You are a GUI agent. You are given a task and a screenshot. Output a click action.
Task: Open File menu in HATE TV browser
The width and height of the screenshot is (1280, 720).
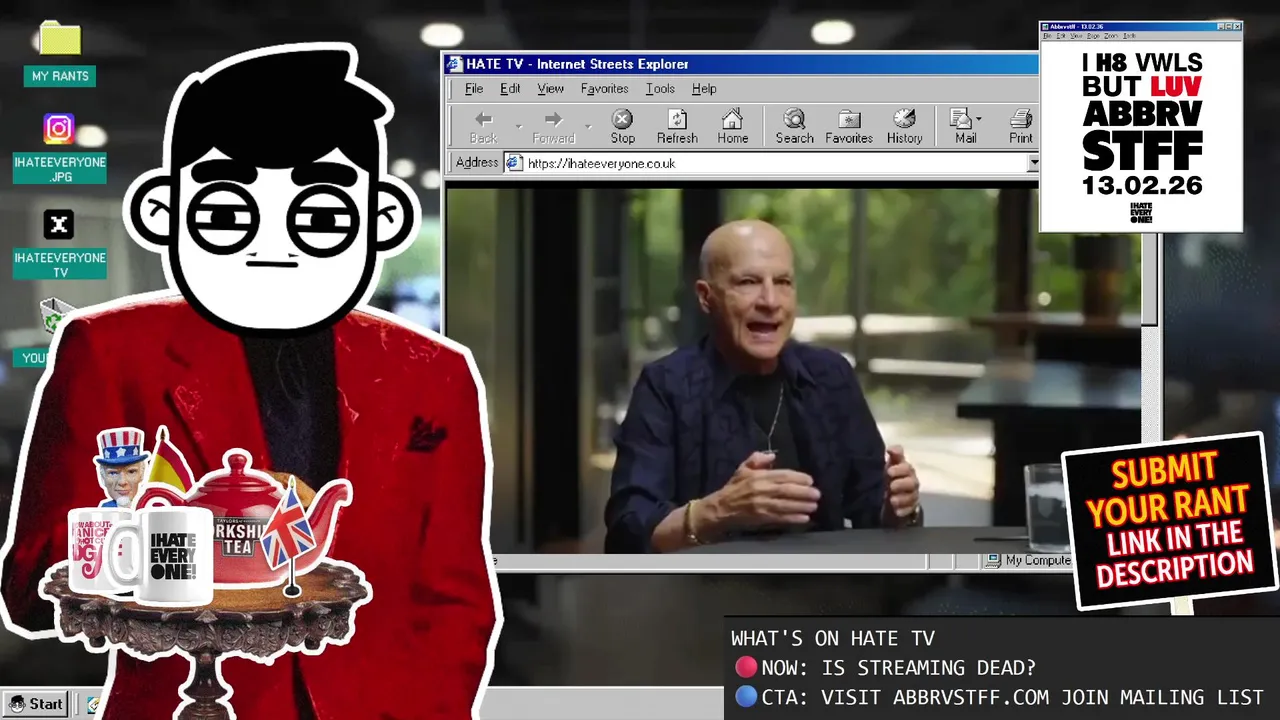474,89
